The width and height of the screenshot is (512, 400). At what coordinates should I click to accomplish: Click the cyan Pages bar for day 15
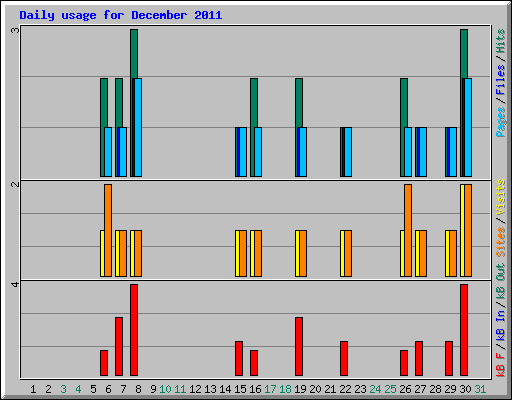(x=243, y=152)
